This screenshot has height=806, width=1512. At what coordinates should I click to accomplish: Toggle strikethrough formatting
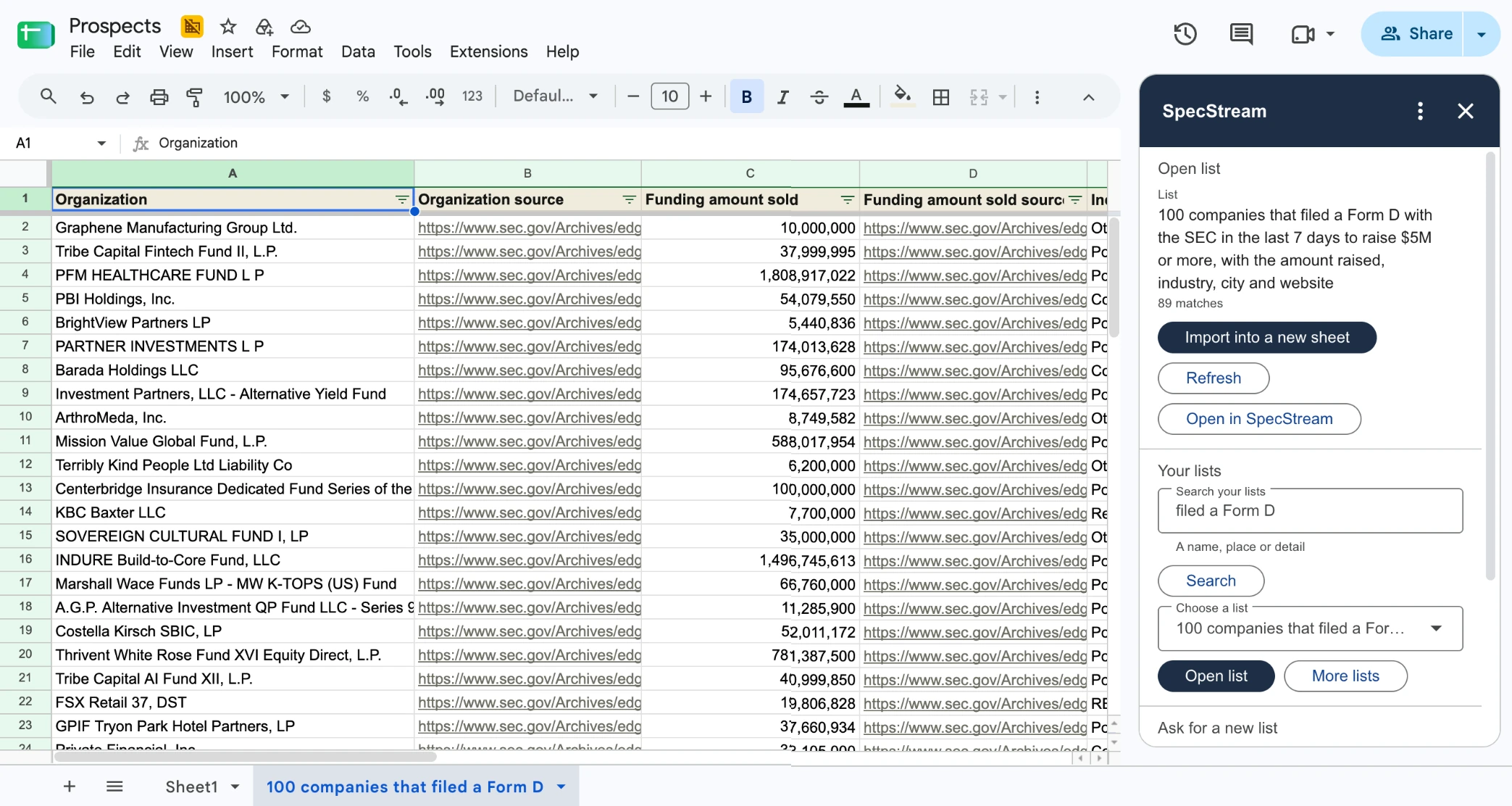click(x=819, y=96)
